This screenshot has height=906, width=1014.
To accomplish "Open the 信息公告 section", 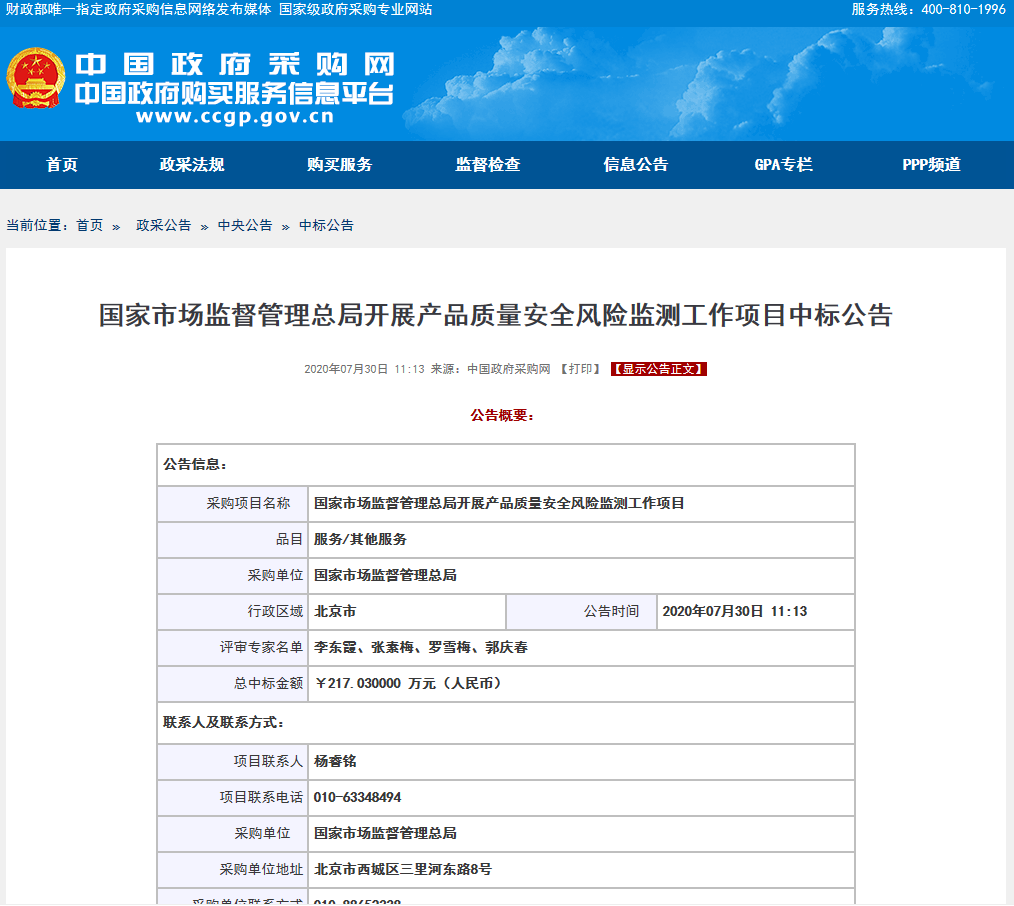I will (x=636, y=165).
